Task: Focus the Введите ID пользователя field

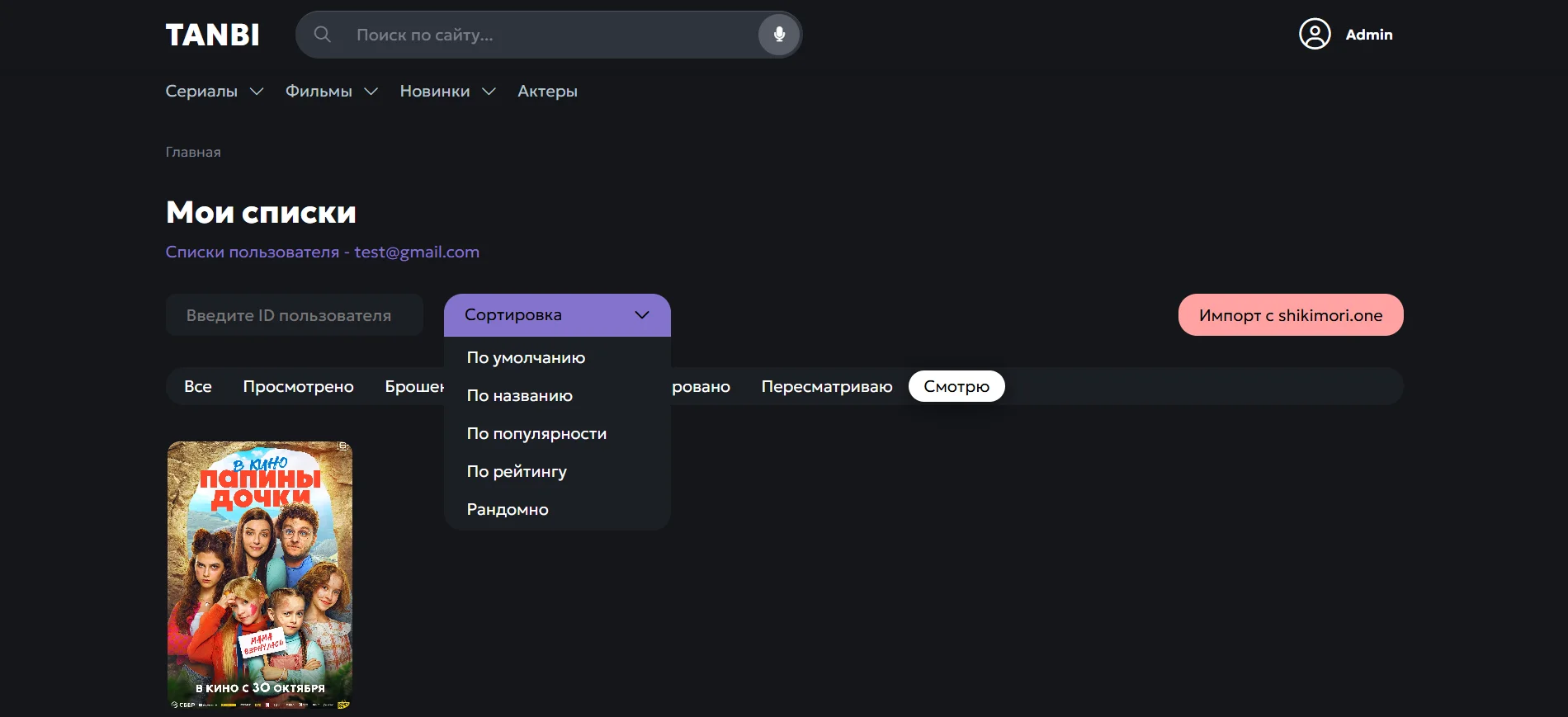Action: click(x=294, y=315)
